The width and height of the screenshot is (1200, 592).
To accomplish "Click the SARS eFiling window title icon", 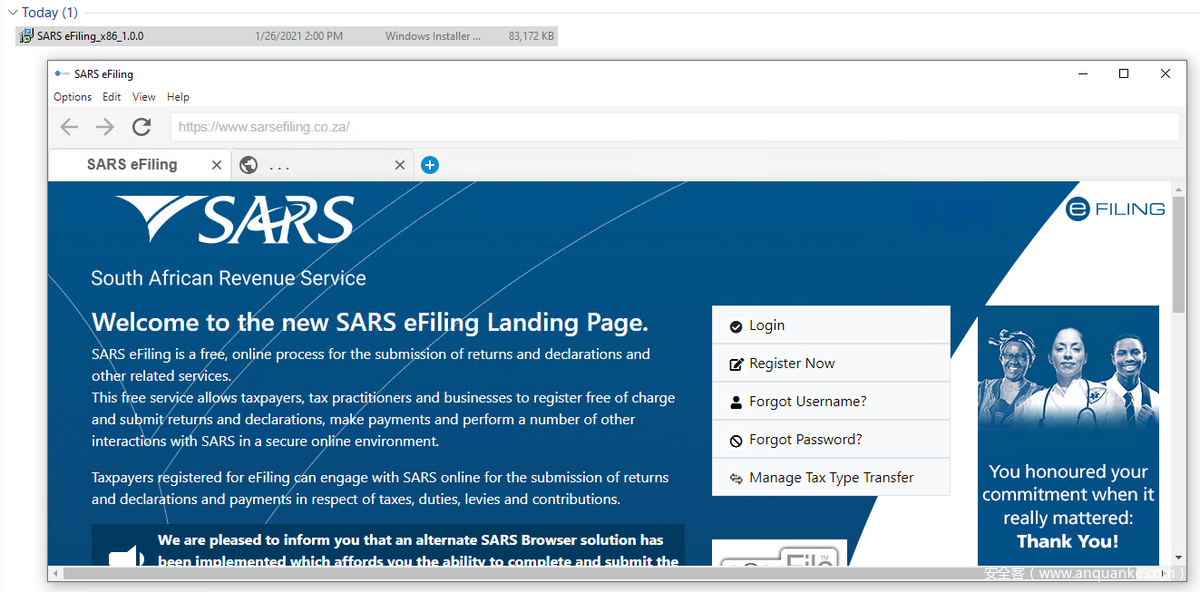I will pyautogui.click(x=62, y=74).
